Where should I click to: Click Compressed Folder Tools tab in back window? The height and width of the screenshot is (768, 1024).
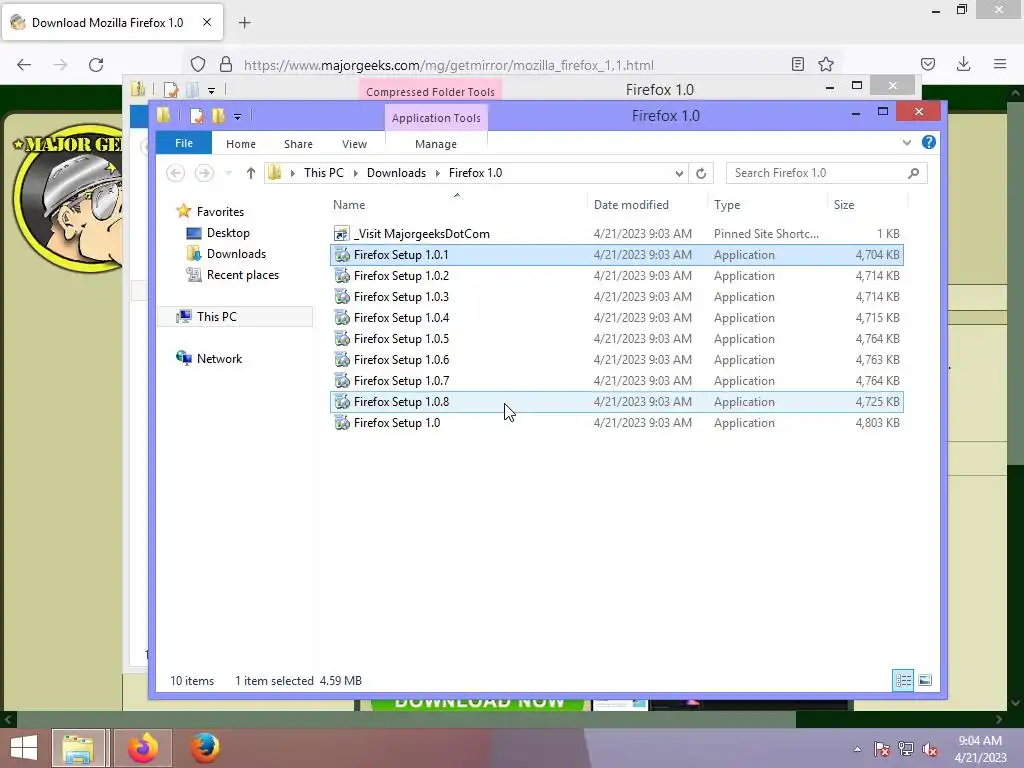click(x=430, y=91)
